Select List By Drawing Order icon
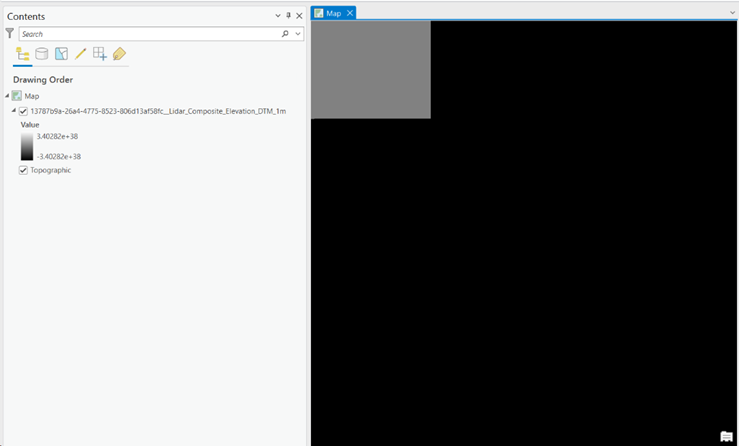Viewport: 739px width, 446px height. 22,54
